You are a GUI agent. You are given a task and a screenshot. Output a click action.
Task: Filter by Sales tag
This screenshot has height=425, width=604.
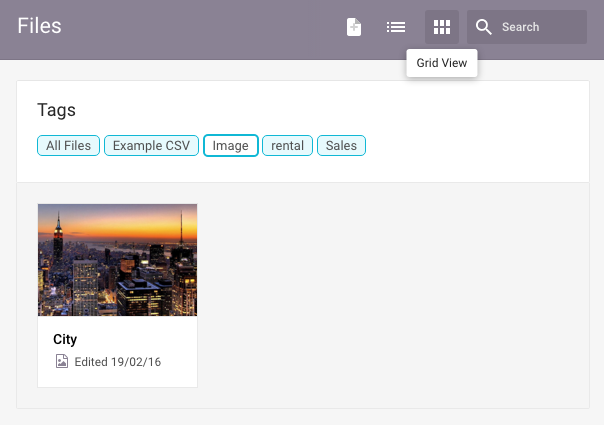click(341, 146)
